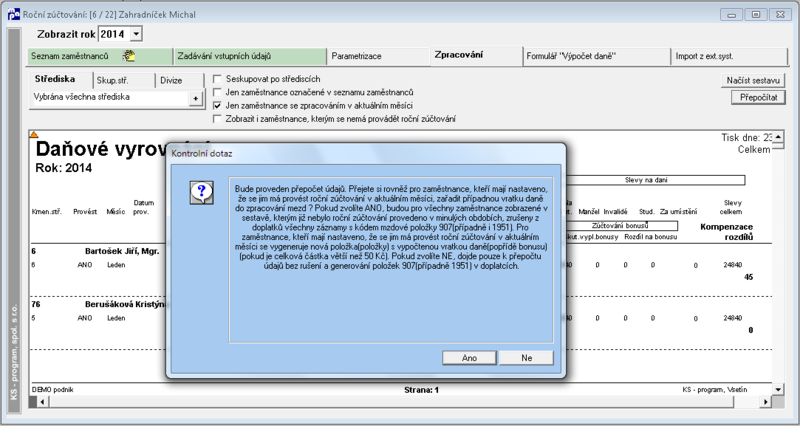Click the Kontrolní dotaz dialog title
Viewport: 800px width, 426px height.
(202, 154)
